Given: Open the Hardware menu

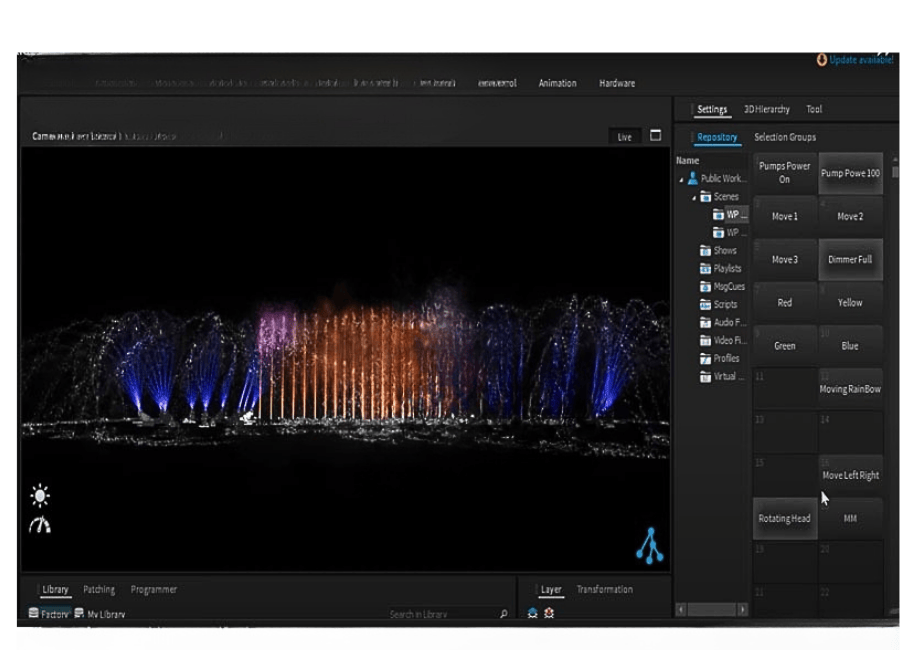Looking at the screenshot, I should [617, 83].
